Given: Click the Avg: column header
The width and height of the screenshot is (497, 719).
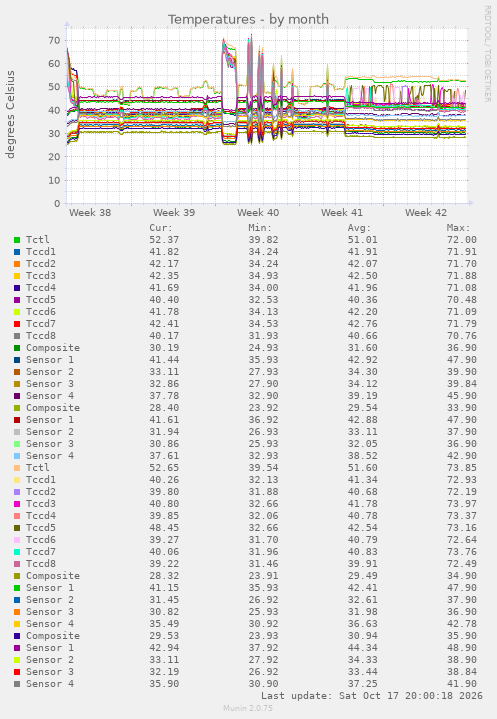Looking at the screenshot, I should [359, 227].
